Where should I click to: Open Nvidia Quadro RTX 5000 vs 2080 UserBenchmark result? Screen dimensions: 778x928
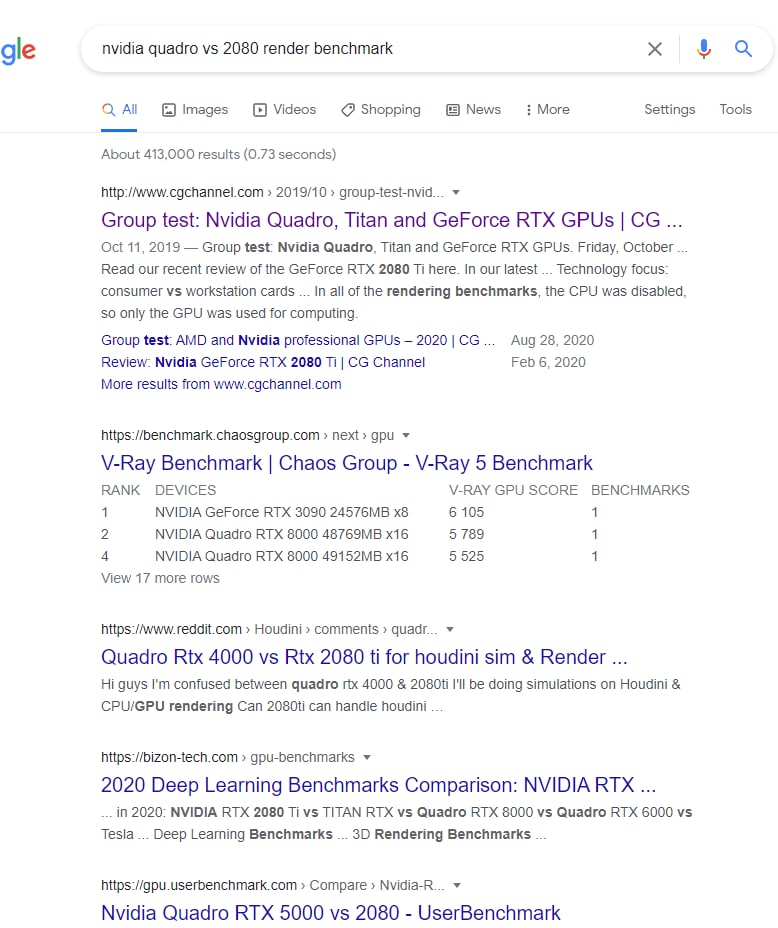tap(331, 913)
